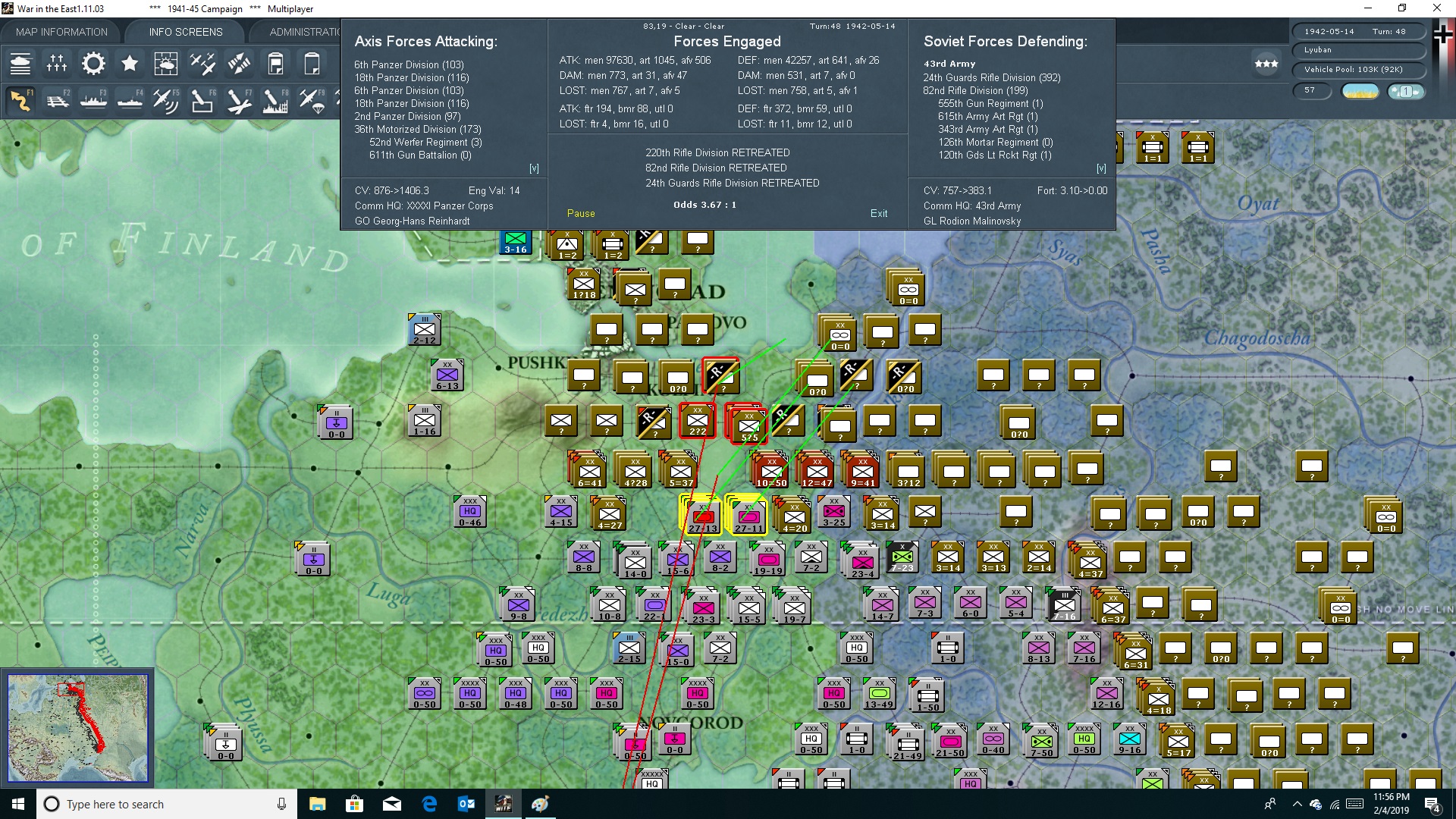Click the production gear icon

coord(93,64)
